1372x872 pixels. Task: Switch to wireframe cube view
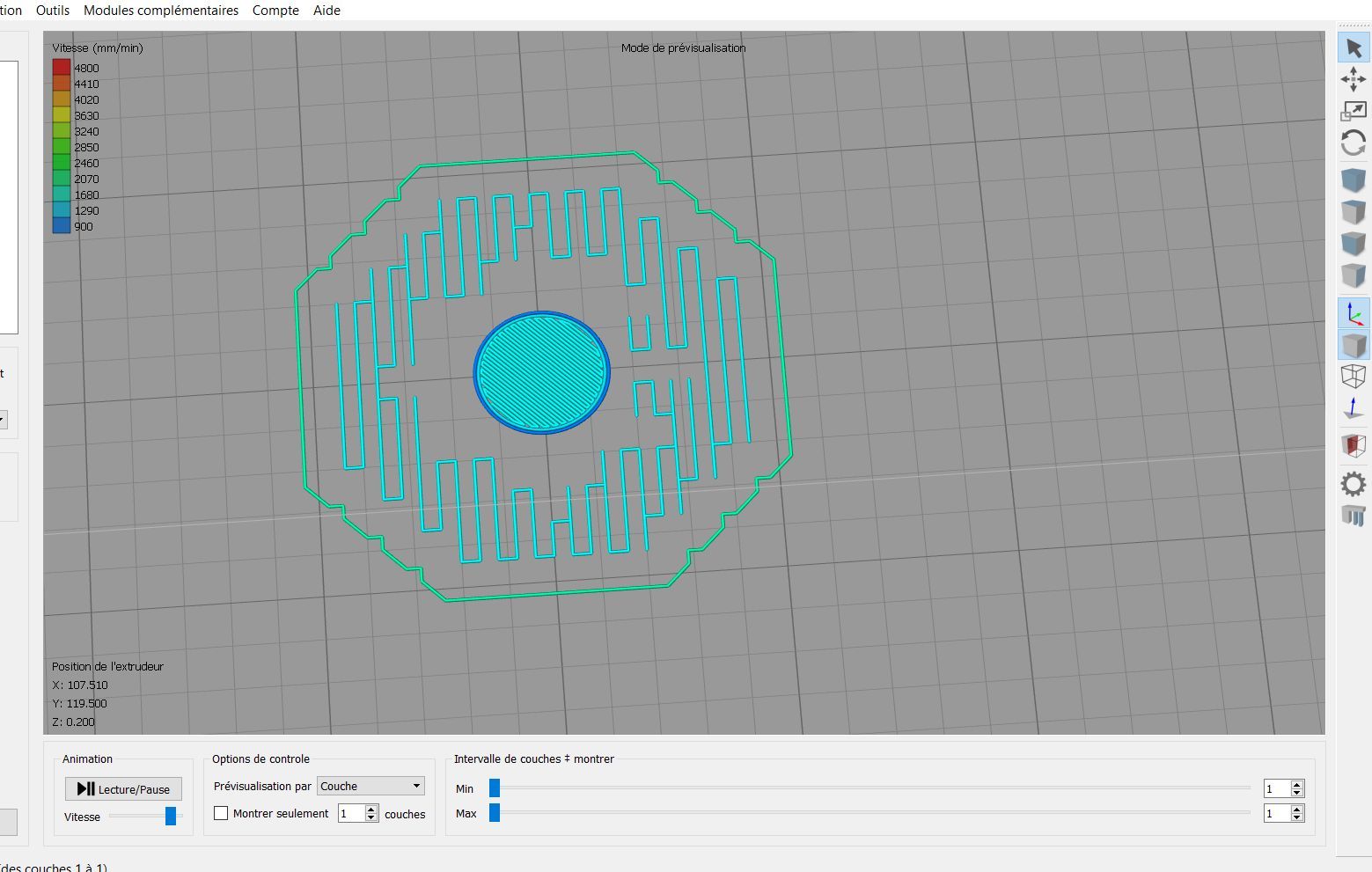1354,377
